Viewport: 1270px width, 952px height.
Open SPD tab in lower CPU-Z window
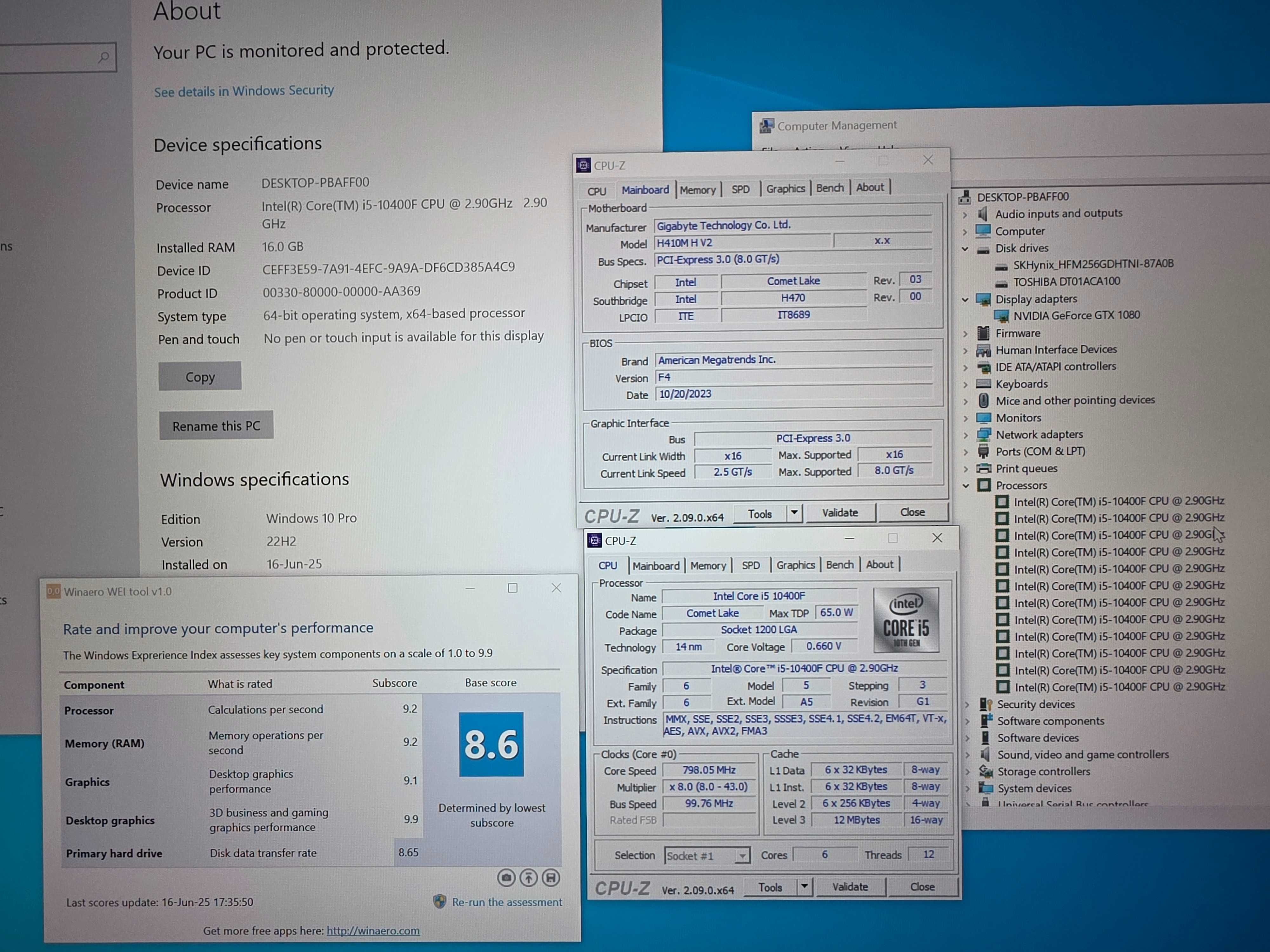750,565
